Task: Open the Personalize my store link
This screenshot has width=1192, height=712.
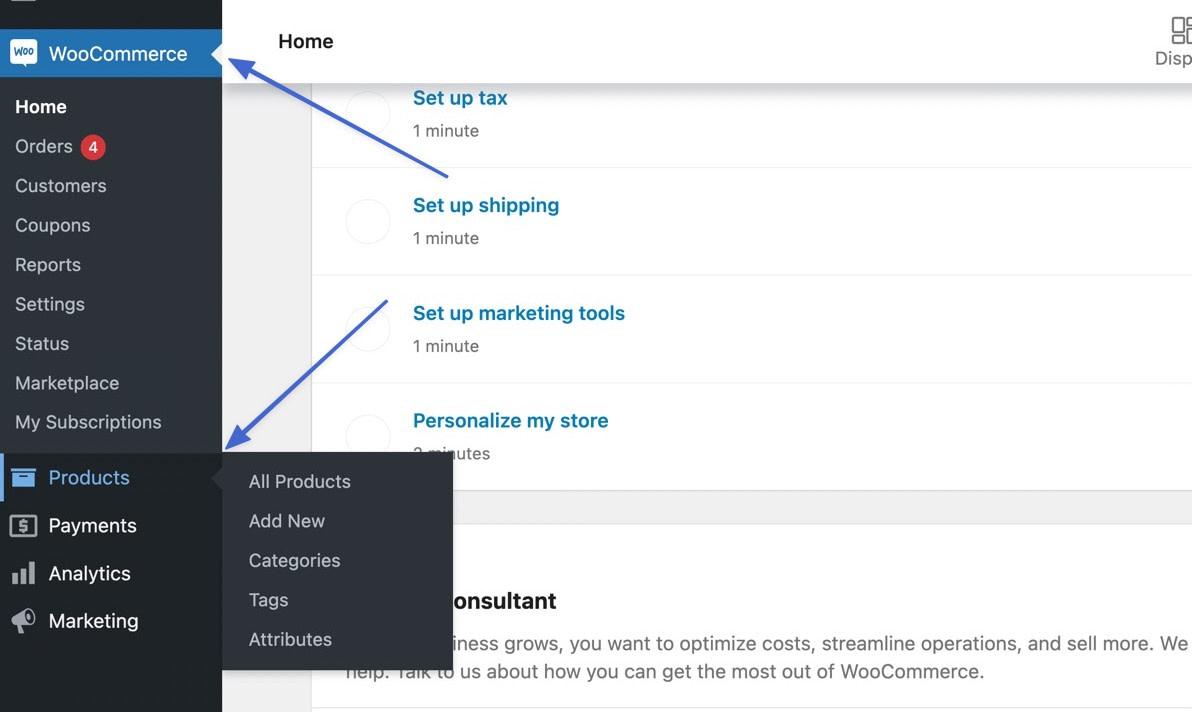Action: coord(510,421)
